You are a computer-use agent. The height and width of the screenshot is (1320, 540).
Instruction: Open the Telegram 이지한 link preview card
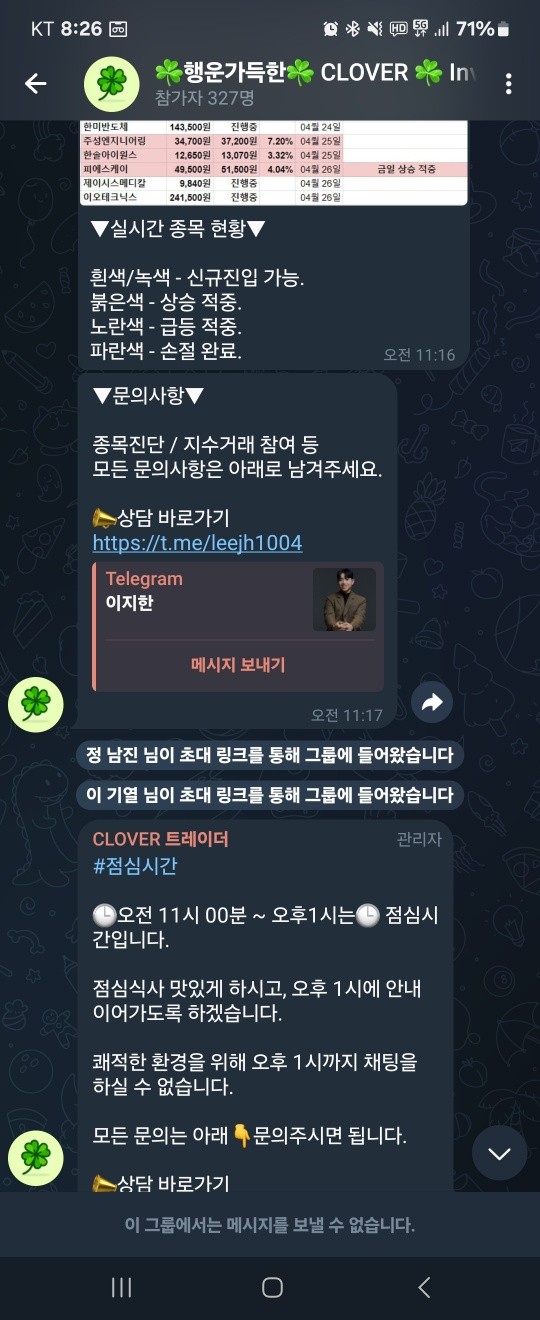tap(238, 626)
